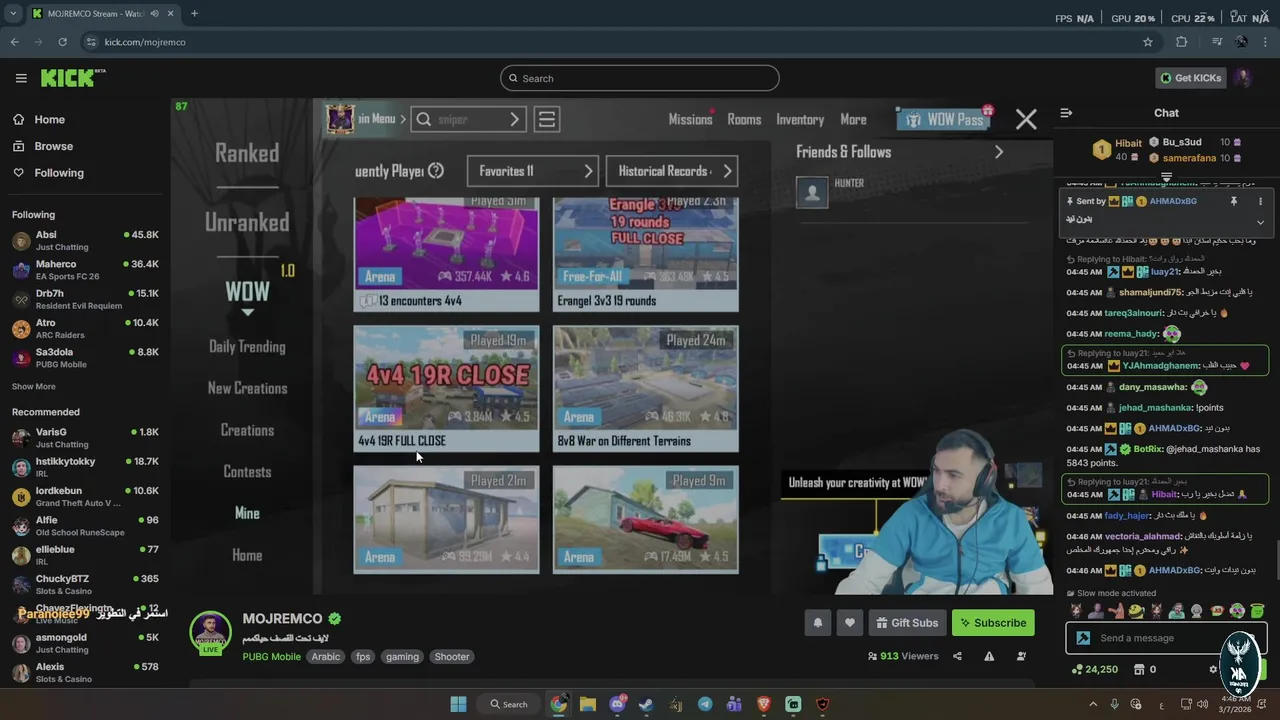This screenshot has width=1280, height=720.
Task: Expand Friends & Follows arrow
Action: (x=998, y=152)
